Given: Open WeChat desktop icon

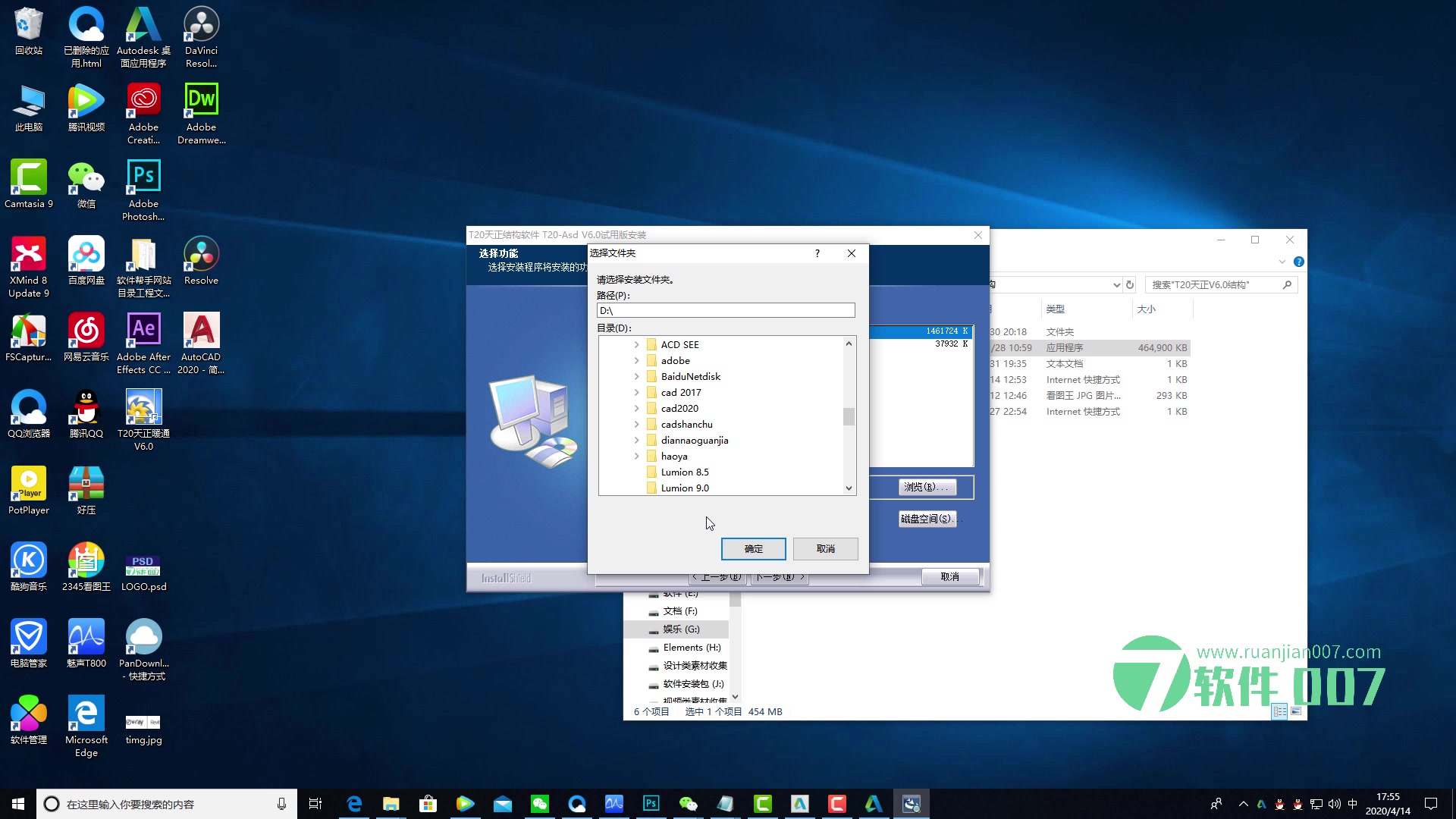Looking at the screenshot, I should (86, 184).
